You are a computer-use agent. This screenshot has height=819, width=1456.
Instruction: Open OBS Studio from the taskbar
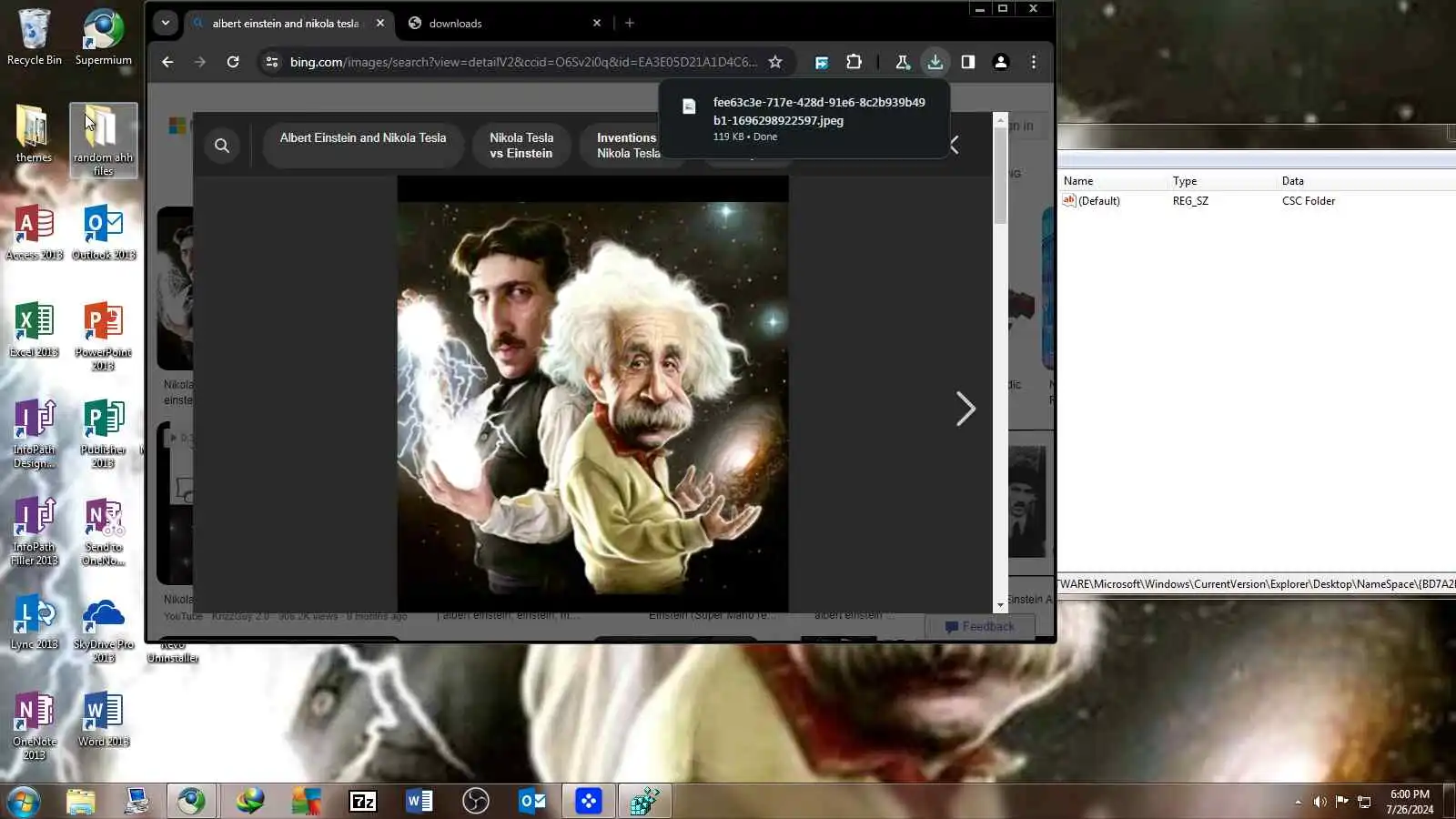(476, 802)
